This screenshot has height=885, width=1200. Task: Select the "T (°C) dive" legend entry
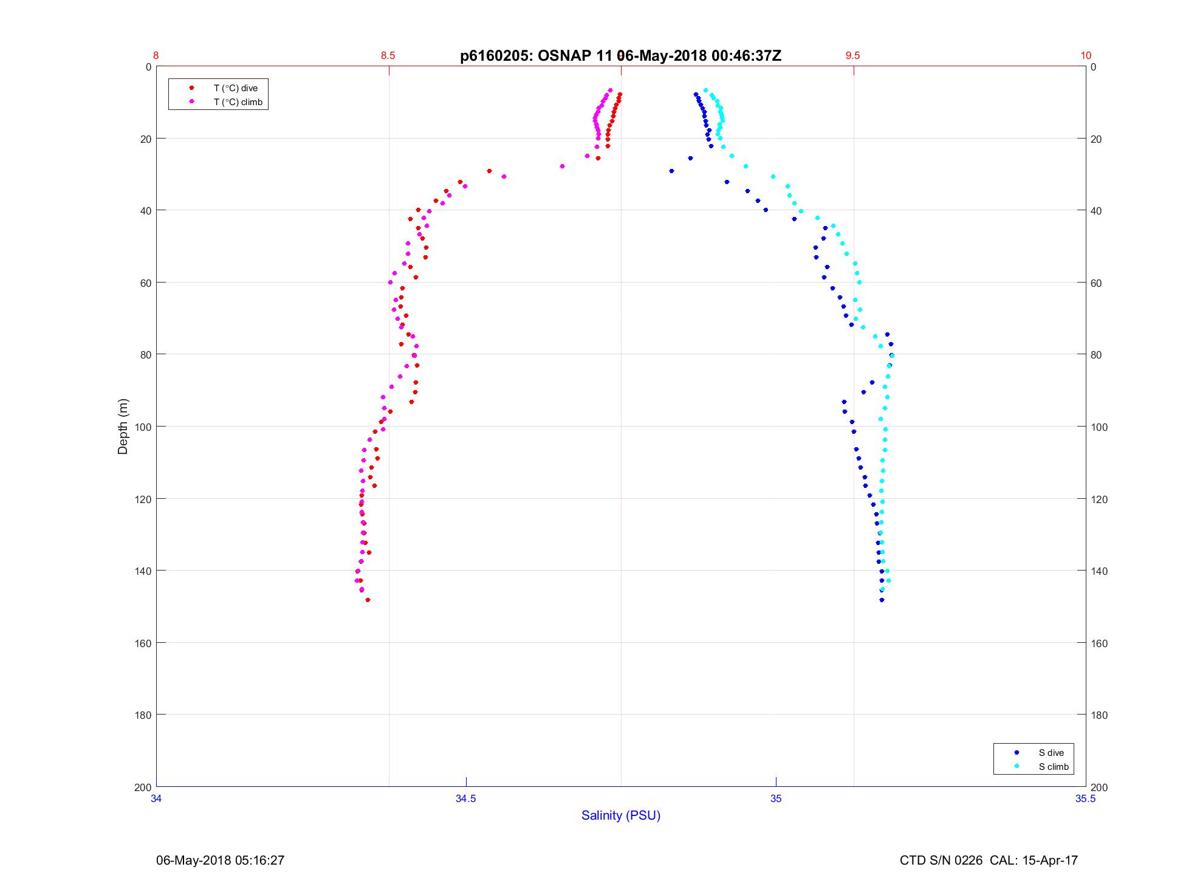[x=235, y=88]
